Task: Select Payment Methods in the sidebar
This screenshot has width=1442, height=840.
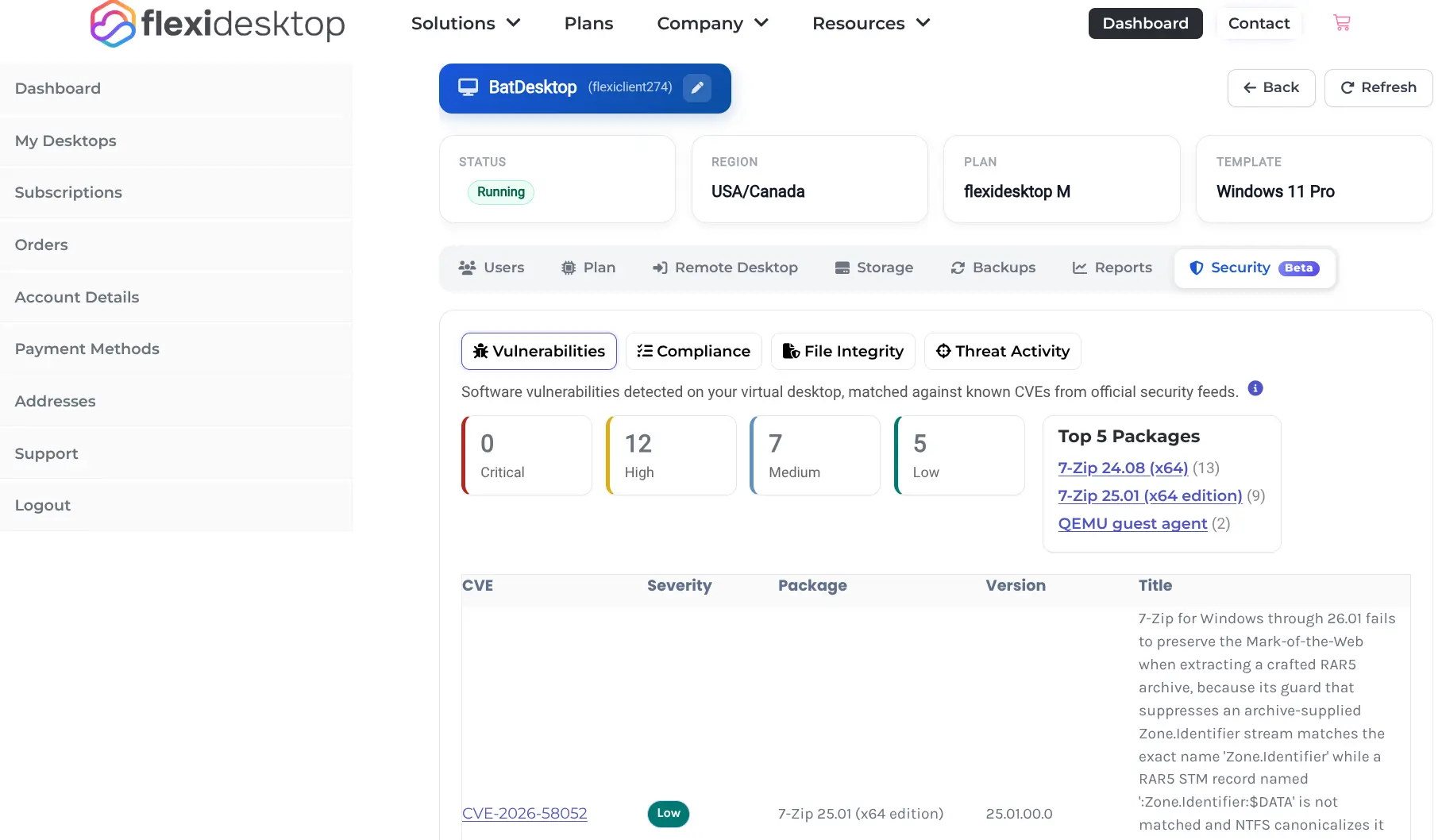Action: pos(176,349)
